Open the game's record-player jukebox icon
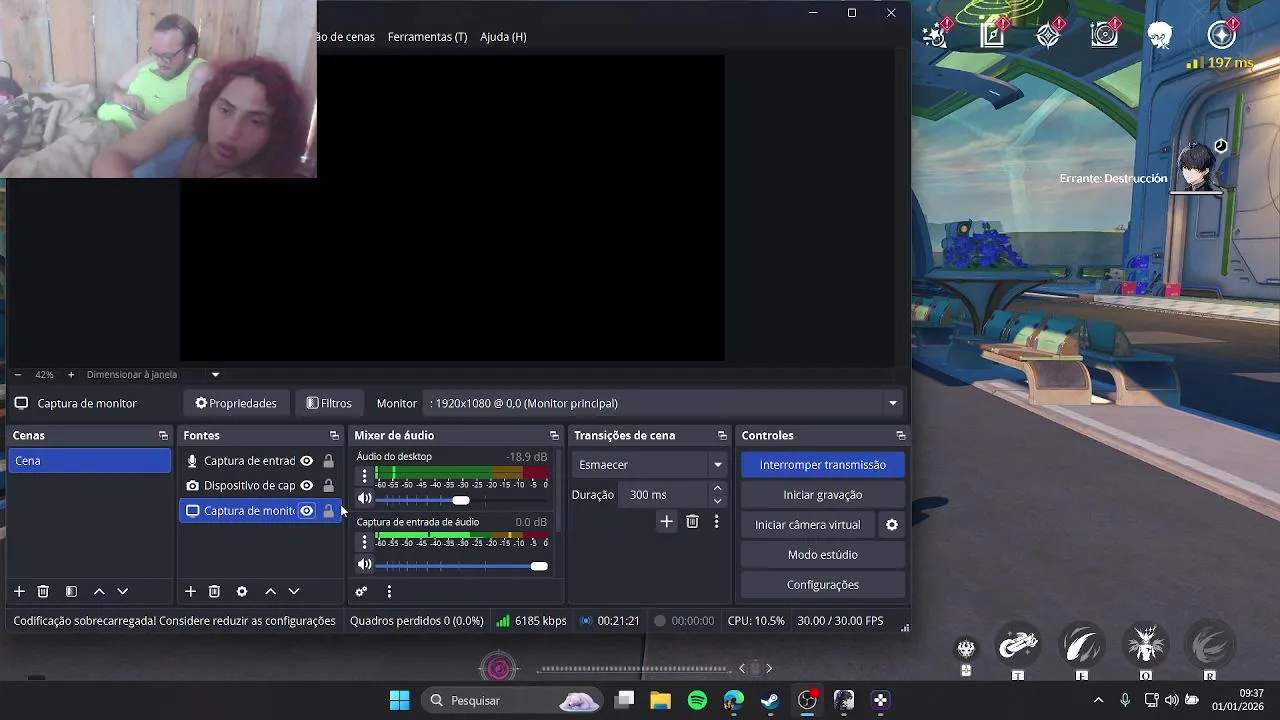Viewport: 1280px width, 720px height. tap(1105, 34)
